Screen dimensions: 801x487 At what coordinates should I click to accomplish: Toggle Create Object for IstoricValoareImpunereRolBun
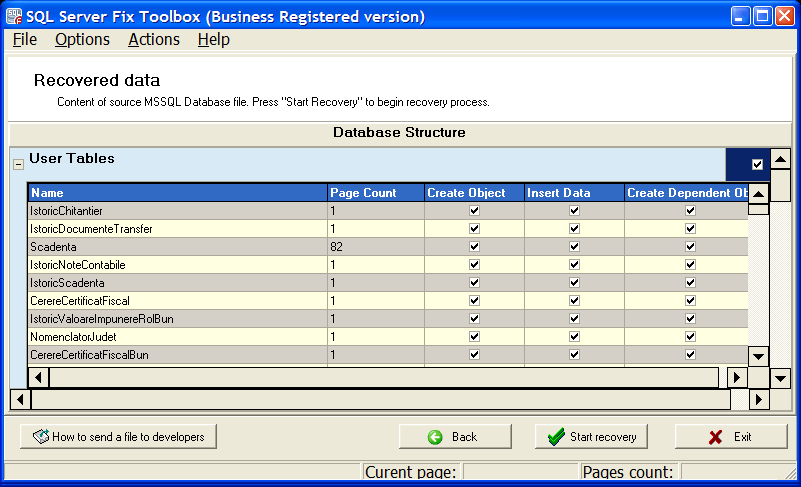(x=474, y=318)
